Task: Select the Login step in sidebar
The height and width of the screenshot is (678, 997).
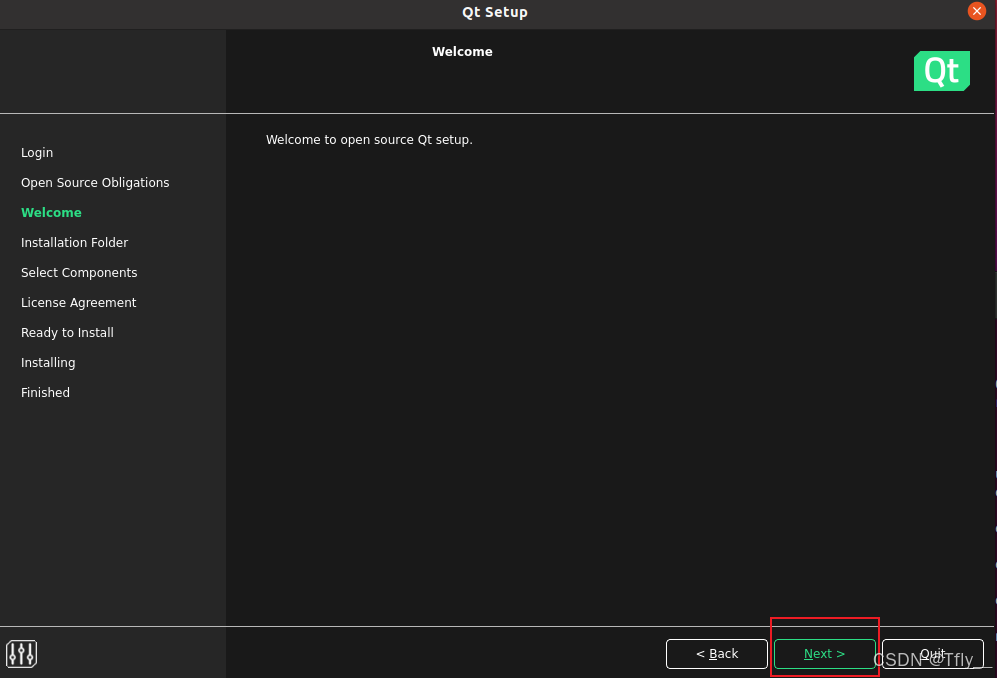Action: [x=37, y=153]
